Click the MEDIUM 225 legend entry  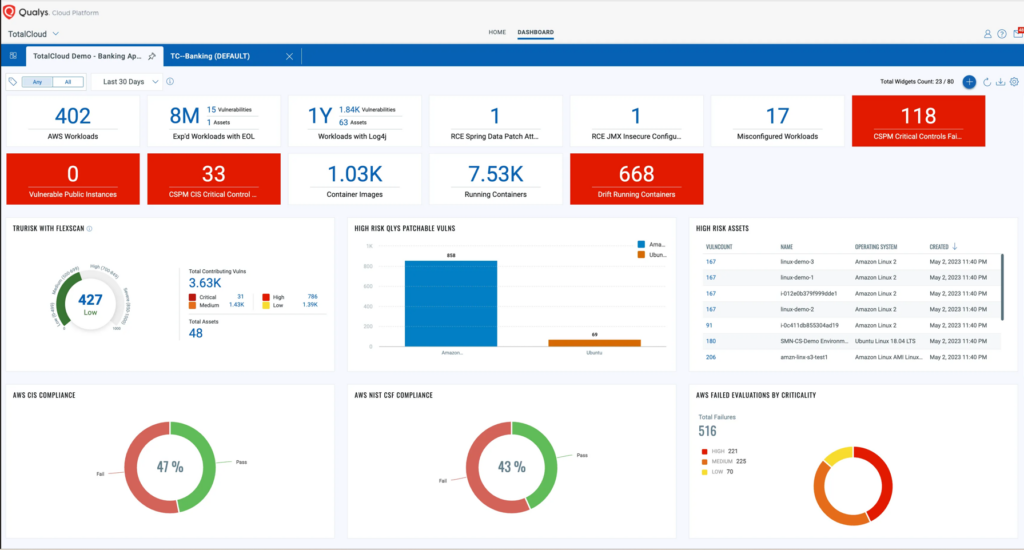coord(724,461)
